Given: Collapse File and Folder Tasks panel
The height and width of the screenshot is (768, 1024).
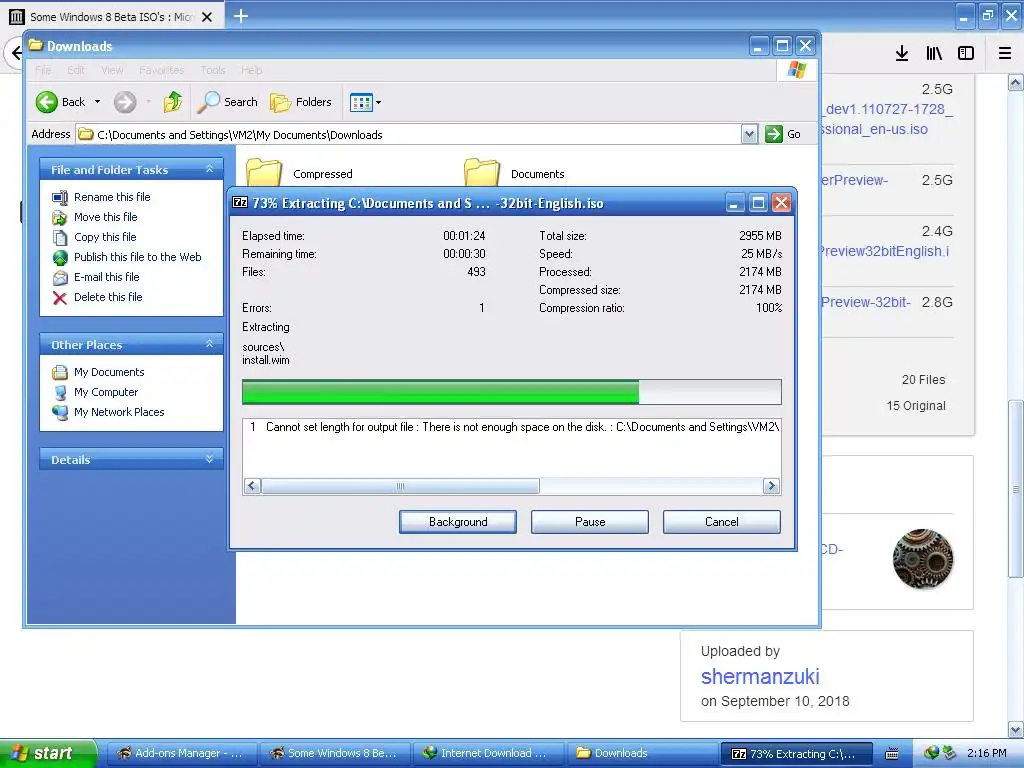Looking at the screenshot, I should tap(210, 169).
